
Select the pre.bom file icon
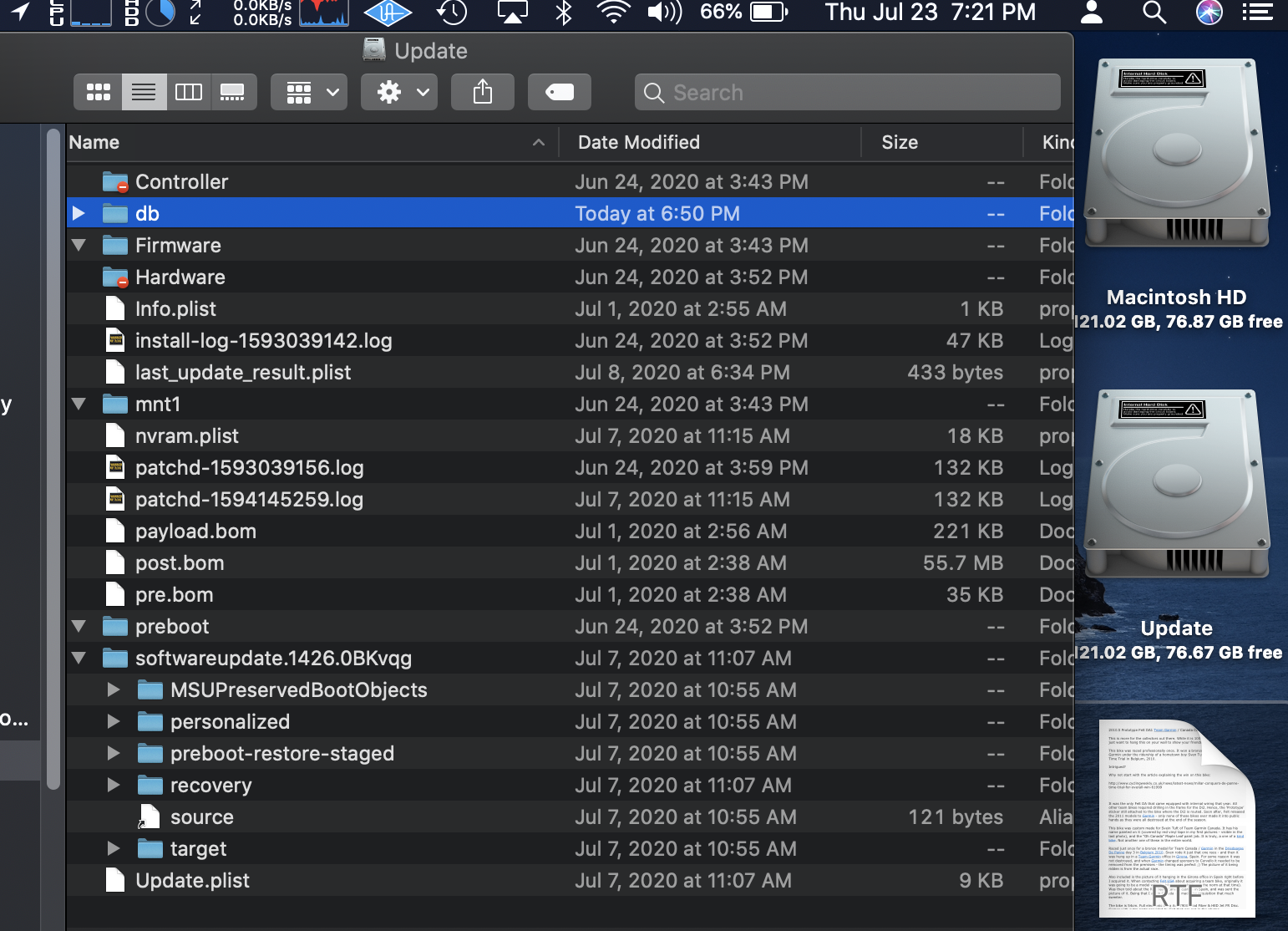click(x=115, y=594)
